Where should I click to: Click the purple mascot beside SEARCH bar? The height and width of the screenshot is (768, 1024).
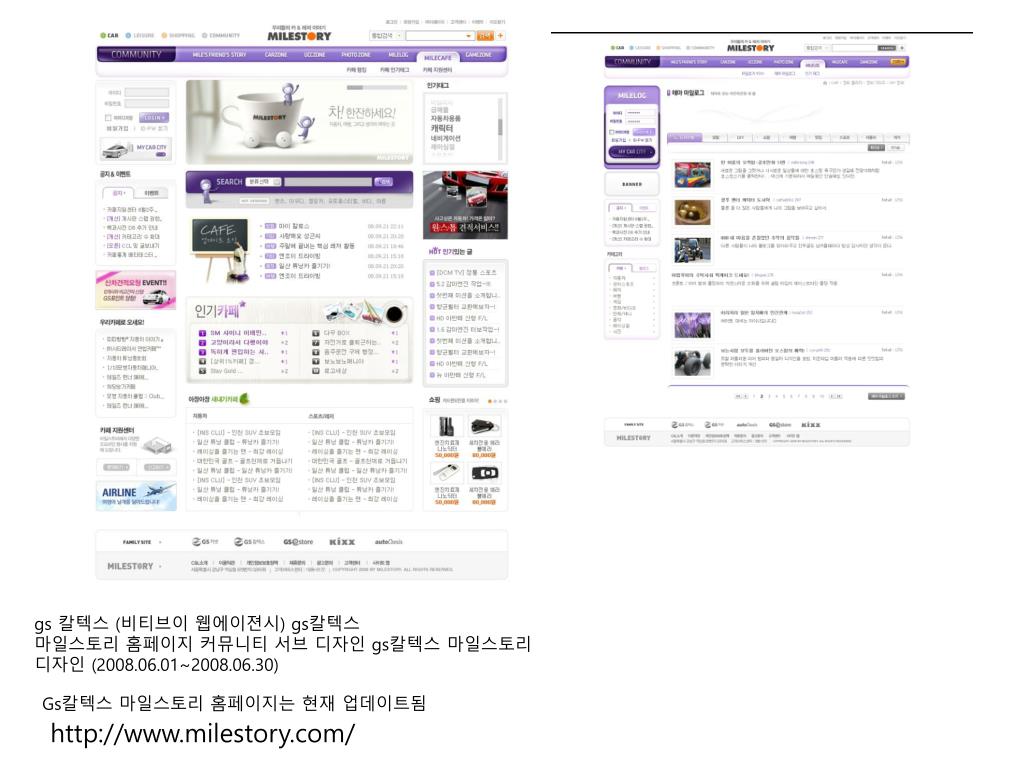point(206,191)
